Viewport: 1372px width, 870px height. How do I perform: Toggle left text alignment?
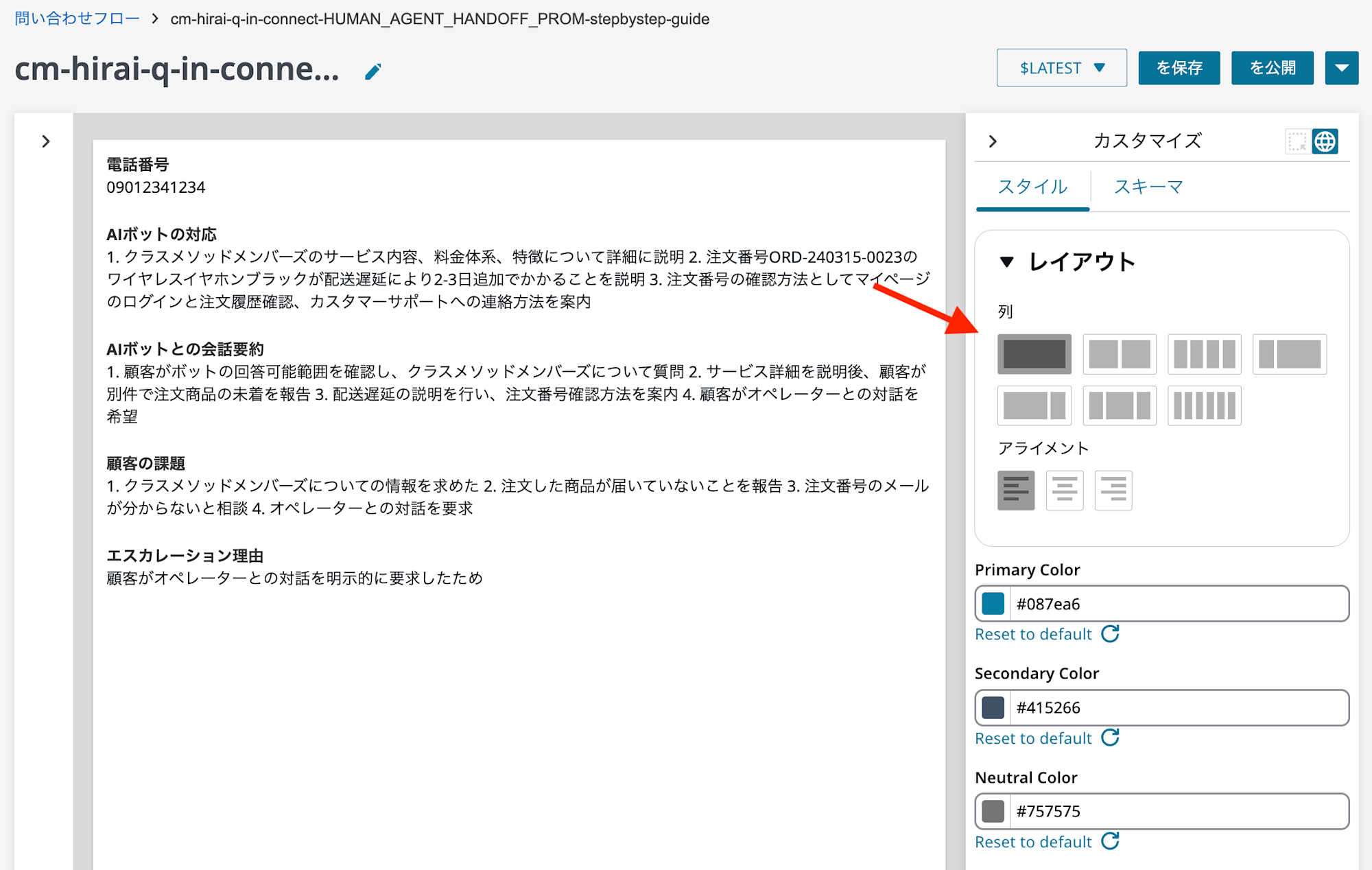(1016, 490)
